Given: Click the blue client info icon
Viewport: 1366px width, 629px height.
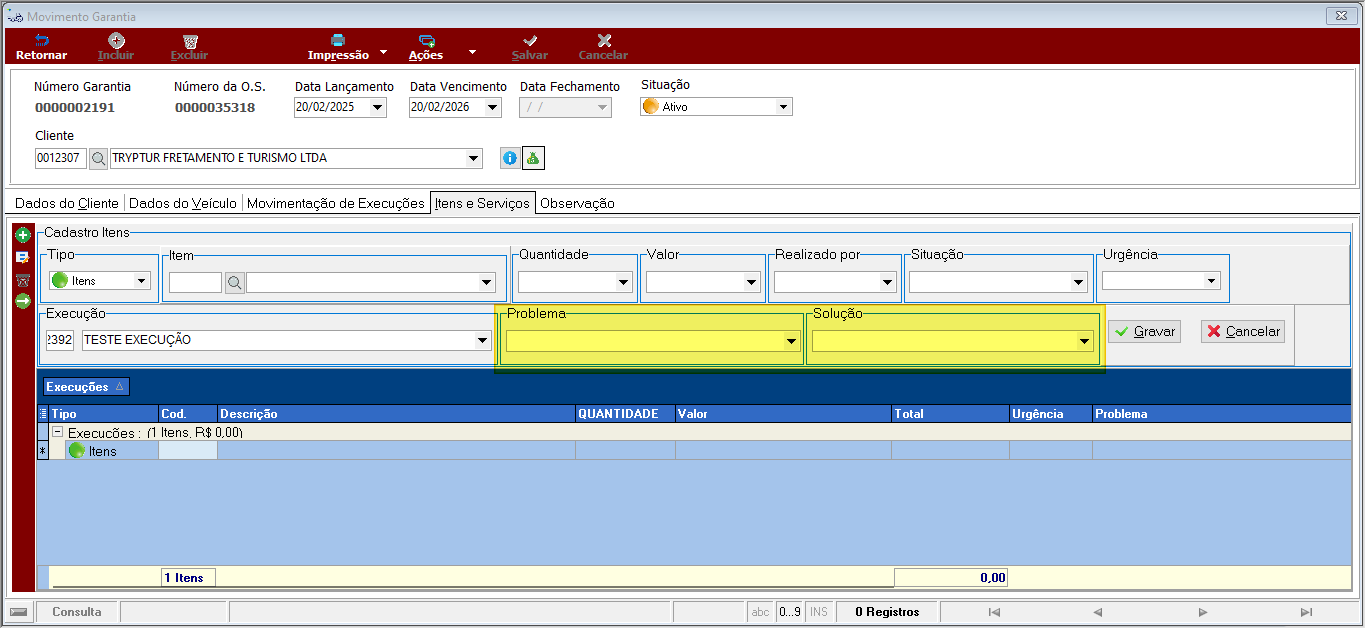Looking at the screenshot, I should [x=510, y=158].
